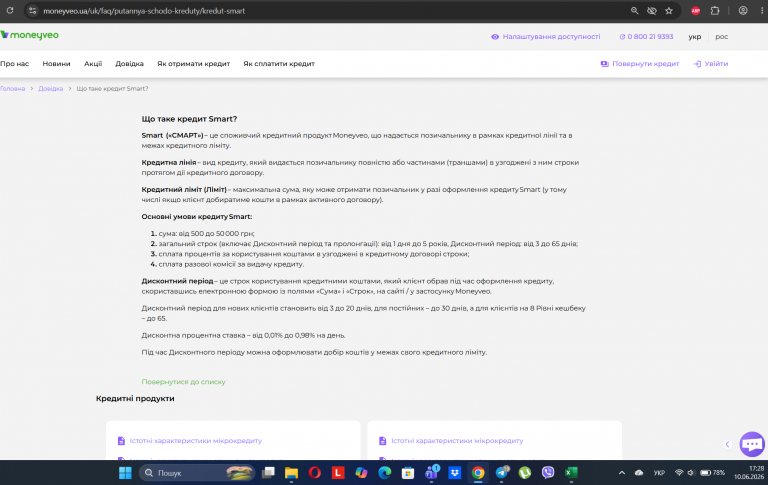
Task: Switch site language to рос
Action: pyautogui.click(x=721, y=37)
